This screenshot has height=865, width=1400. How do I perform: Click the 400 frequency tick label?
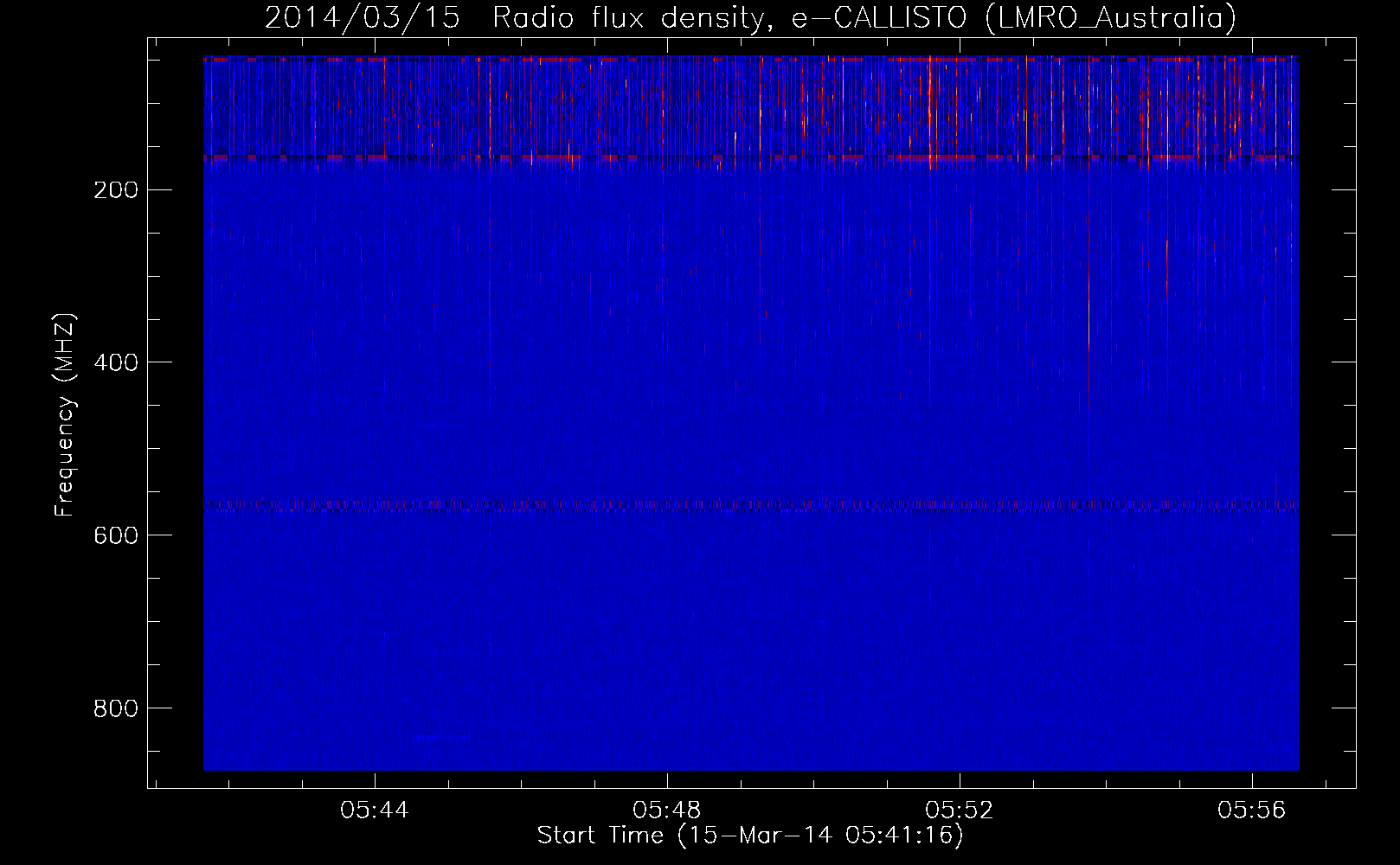click(116, 363)
